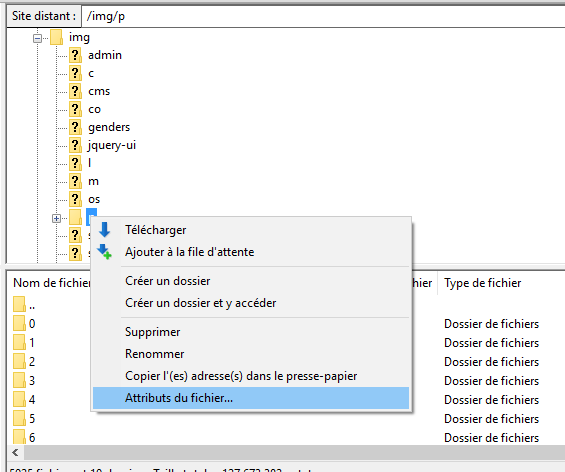Click the unknown-folder icon beside os
The image size is (565, 472).
point(75,199)
